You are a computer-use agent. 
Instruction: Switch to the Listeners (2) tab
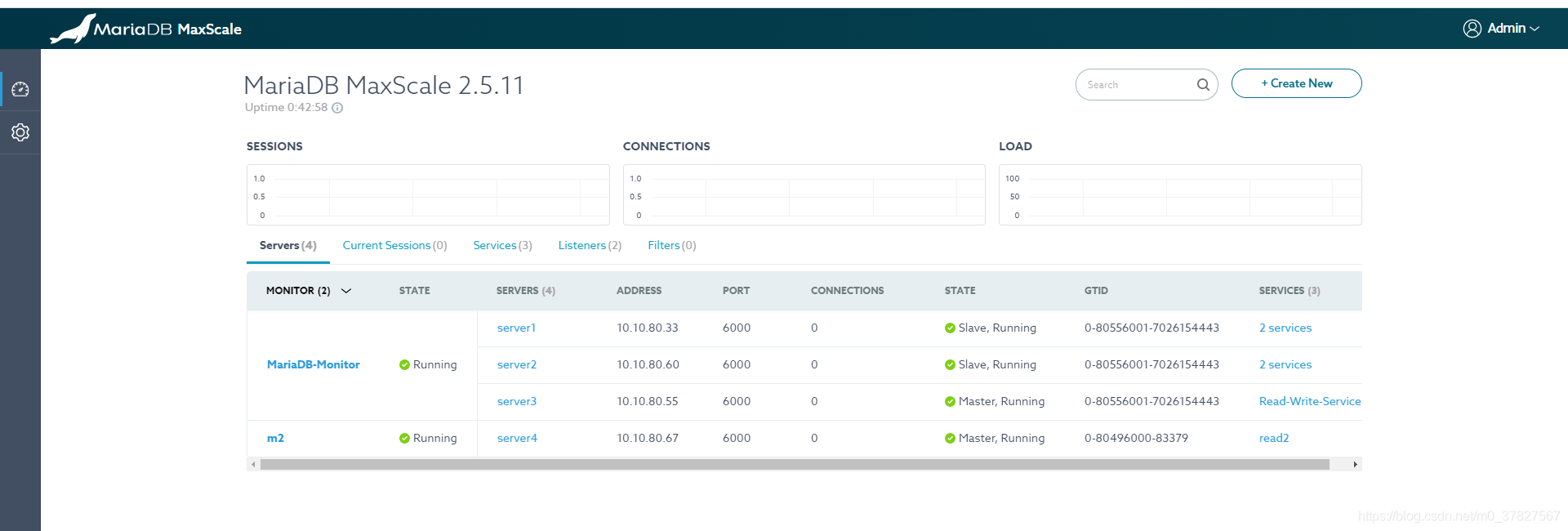590,245
